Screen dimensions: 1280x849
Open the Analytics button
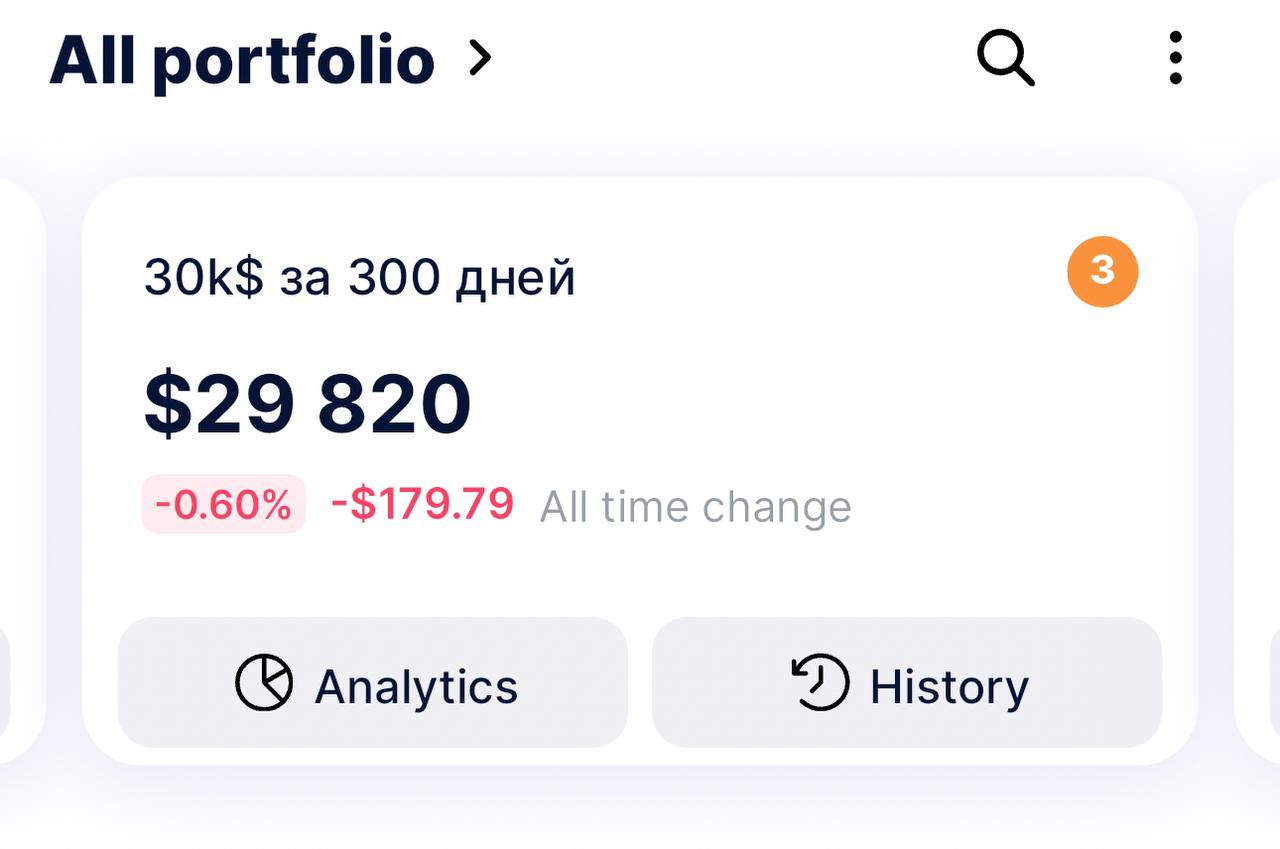click(x=373, y=682)
